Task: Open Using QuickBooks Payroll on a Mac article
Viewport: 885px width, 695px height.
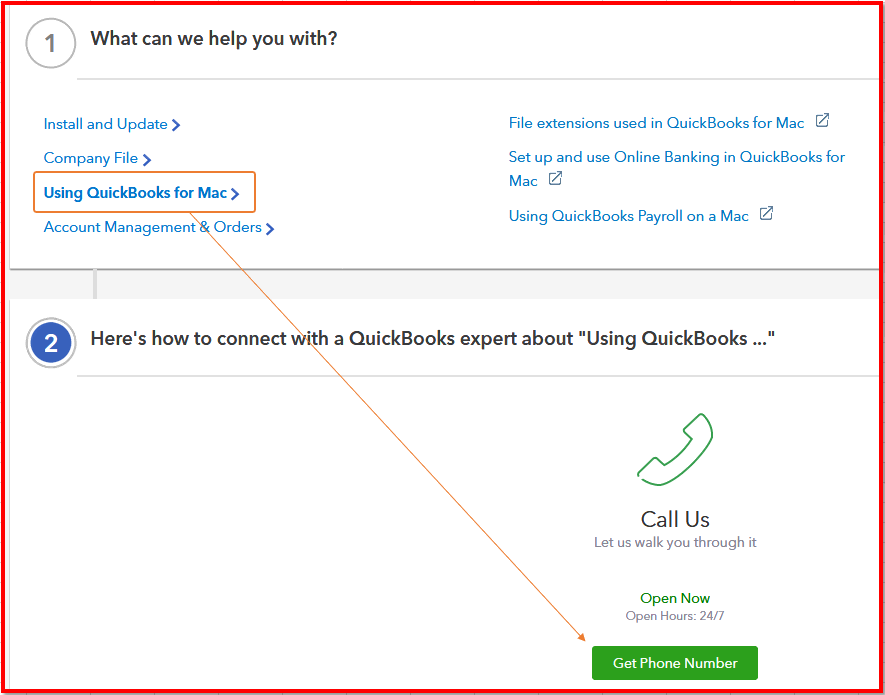Action: (x=628, y=215)
